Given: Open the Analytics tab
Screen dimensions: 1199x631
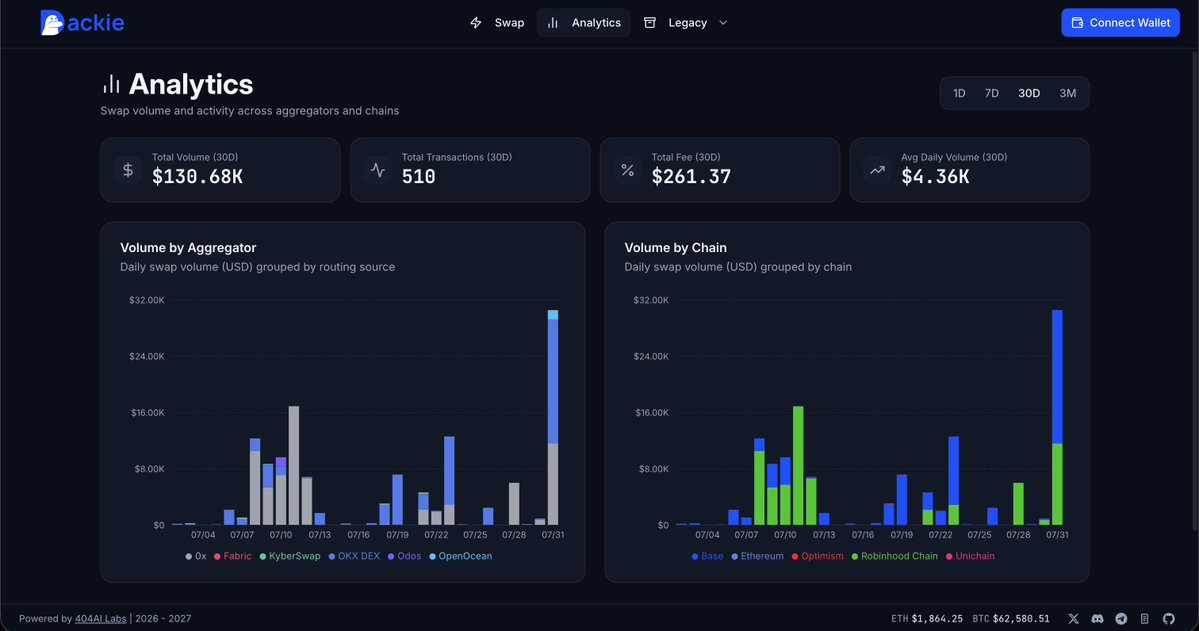Looking at the screenshot, I should point(583,23).
